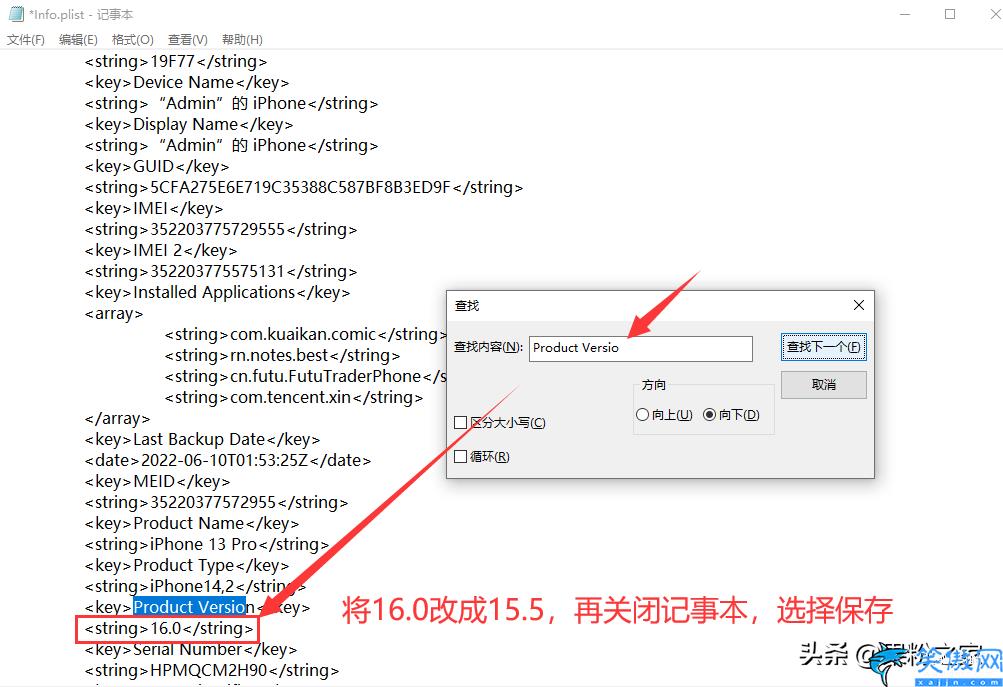This screenshot has height=687, width=1003.
Task: Click the com.kuaikan.comic string line
Action: [x=305, y=335]
